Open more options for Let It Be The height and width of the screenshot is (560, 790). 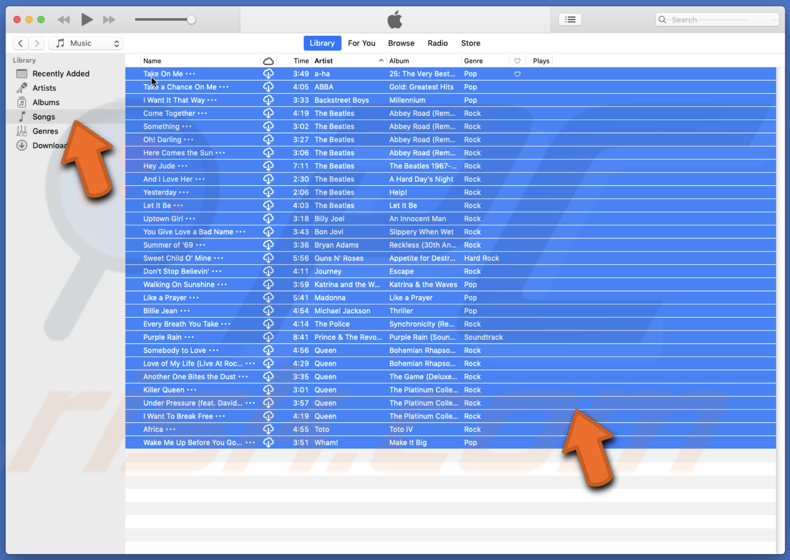pos(178,206)
